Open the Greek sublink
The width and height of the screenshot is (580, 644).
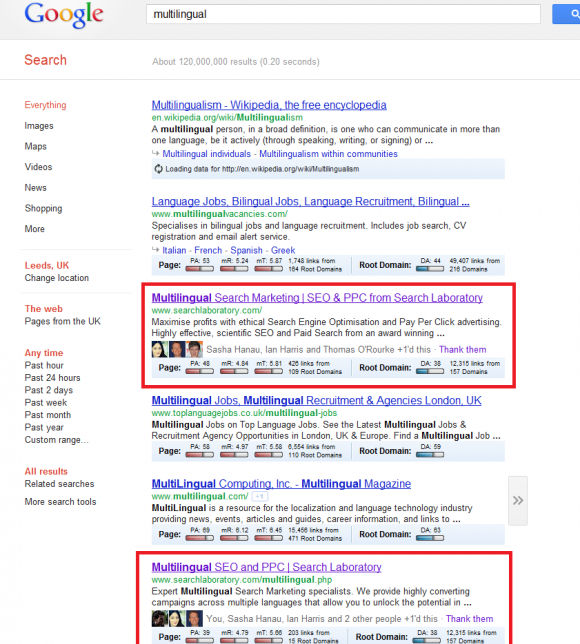pos(283,251)
